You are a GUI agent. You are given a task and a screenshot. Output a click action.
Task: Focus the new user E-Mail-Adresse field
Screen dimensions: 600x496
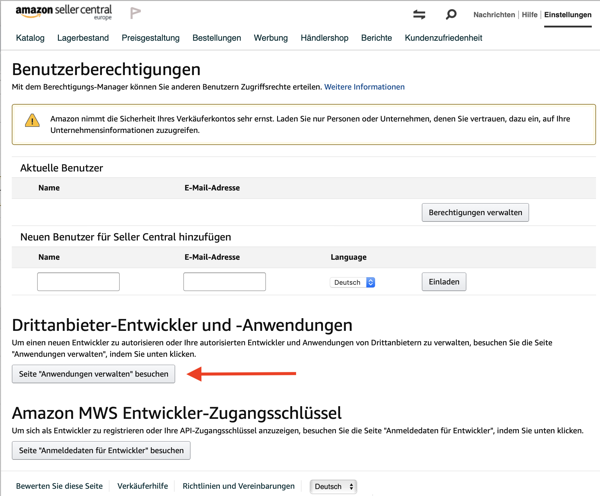[x=224, y=282]
